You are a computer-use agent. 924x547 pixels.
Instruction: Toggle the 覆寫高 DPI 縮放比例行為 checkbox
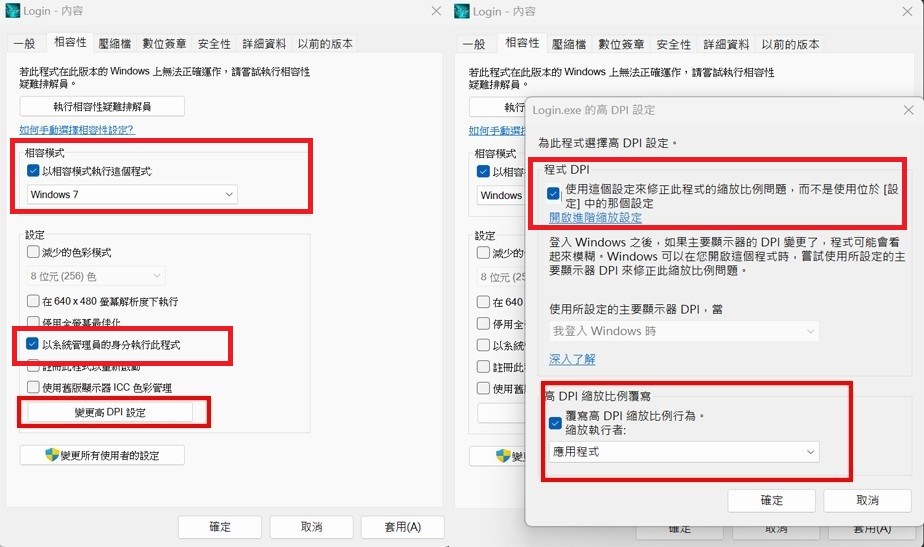click(x=555, y=422)
